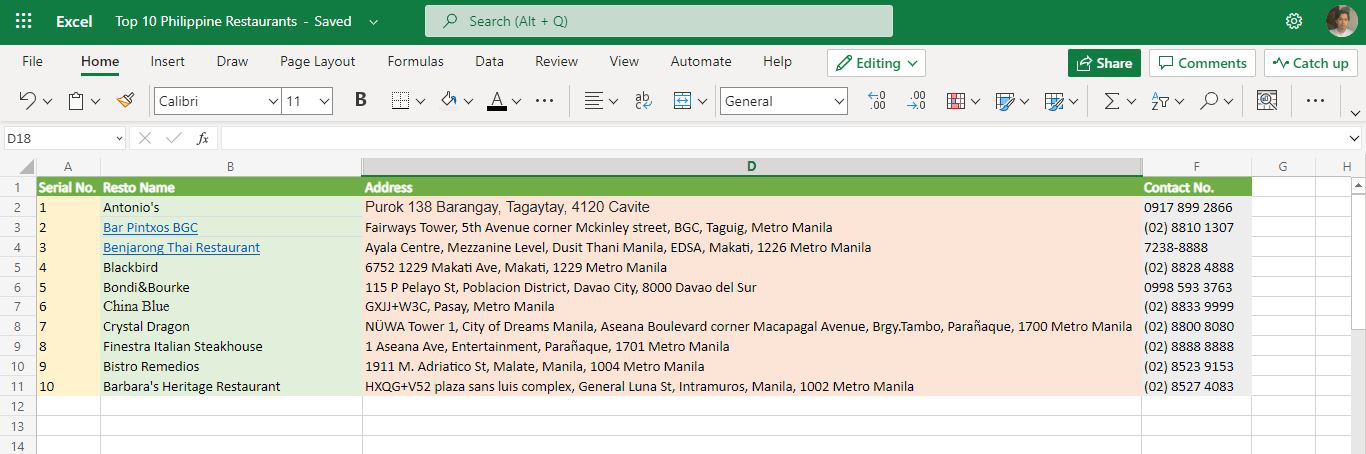
Task: Switch to the Draw tab
Action: 232,61
